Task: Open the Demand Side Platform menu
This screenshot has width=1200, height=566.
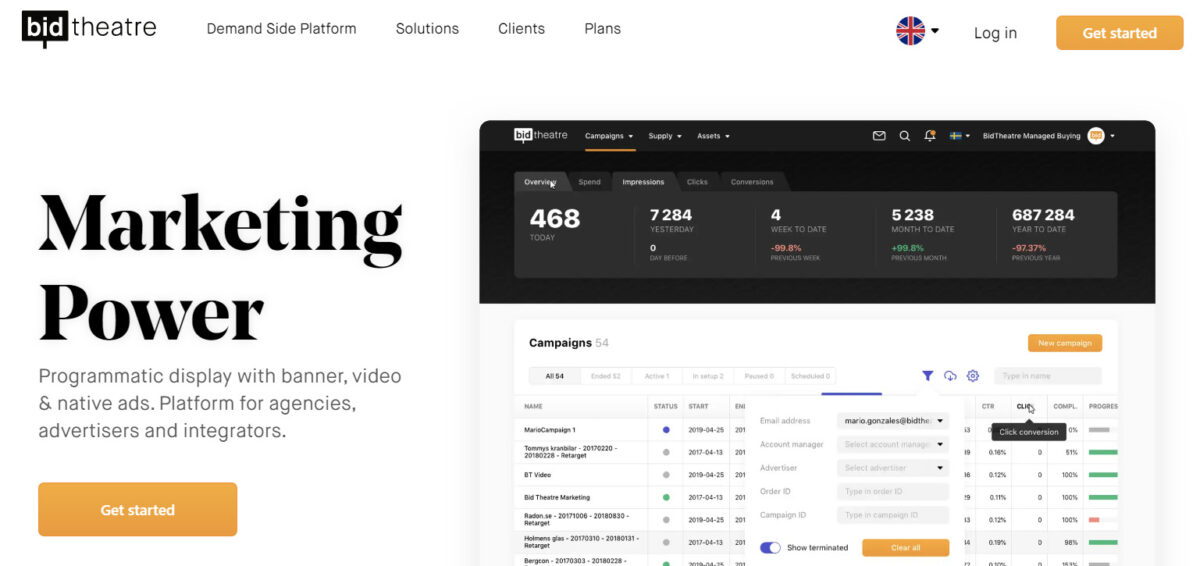Action: pyautogui.click(x=281, y=29)
